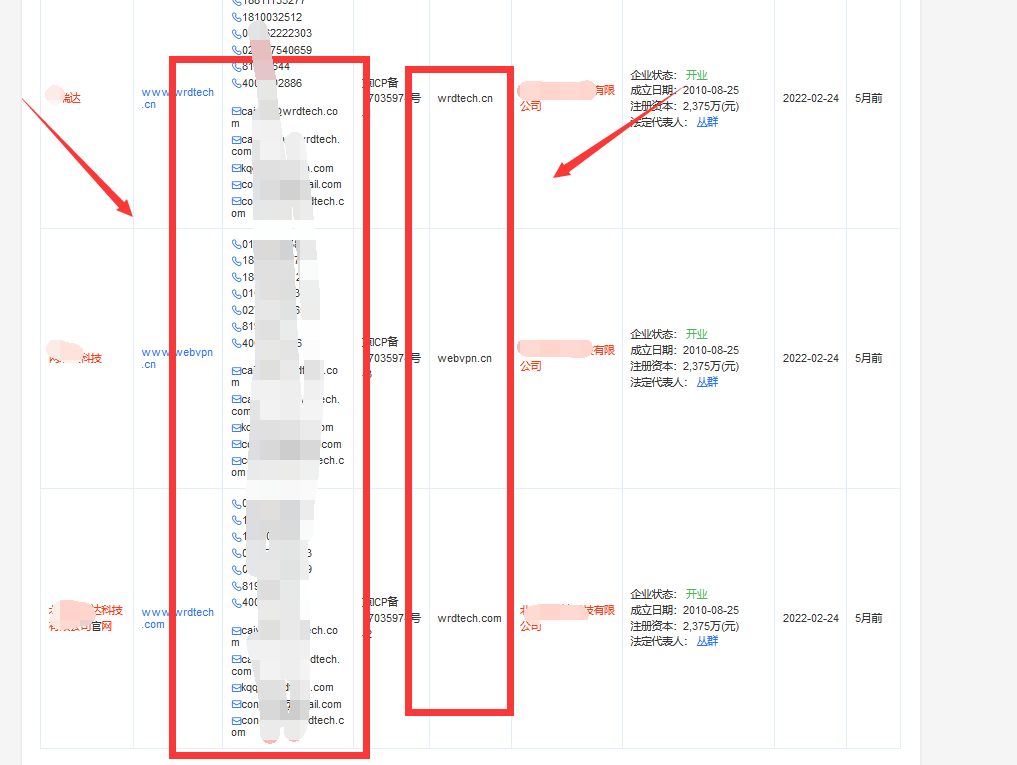
Task: Click first phone icon in wrdtech.com row
Action: tap(237, 504)
